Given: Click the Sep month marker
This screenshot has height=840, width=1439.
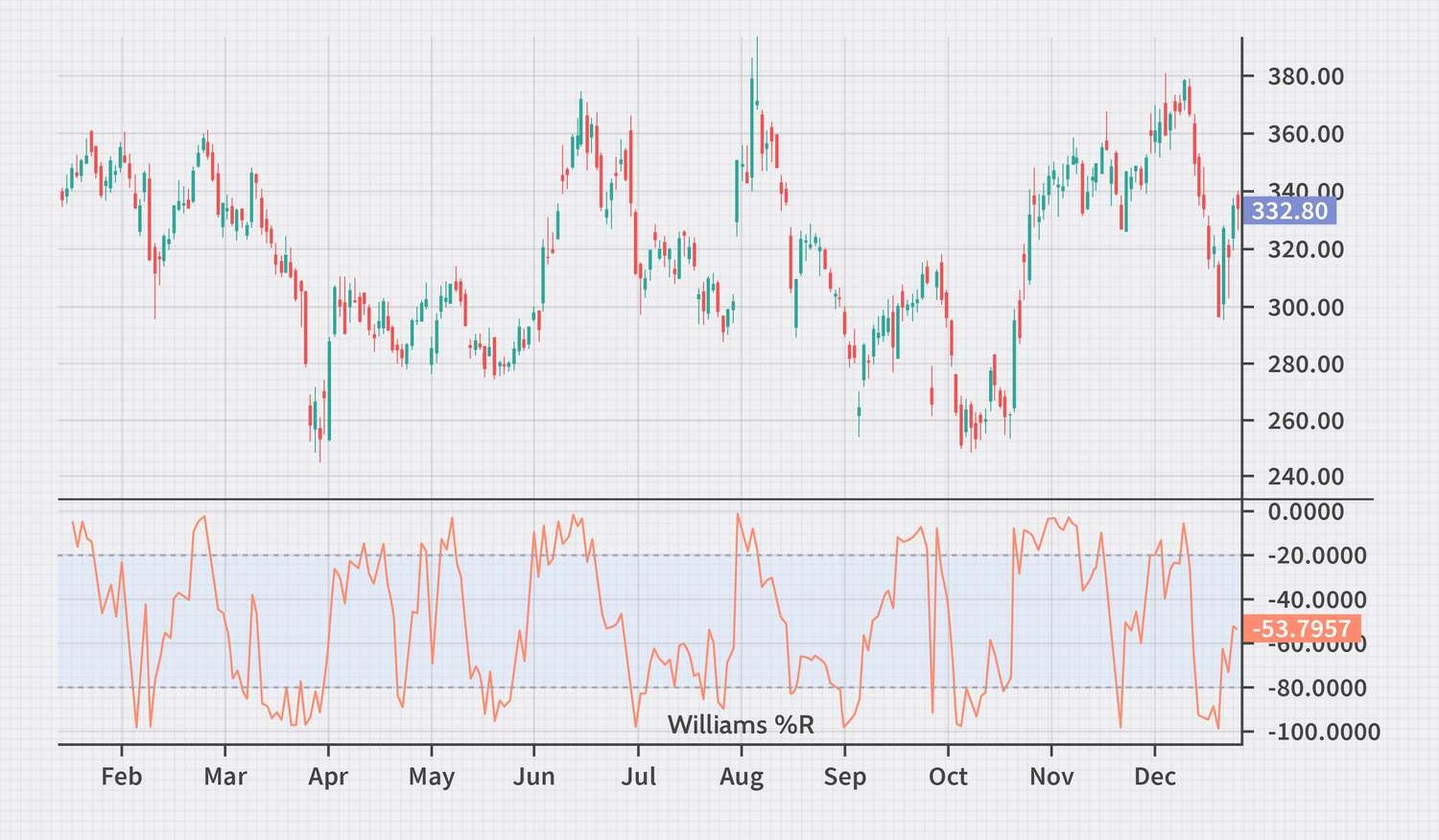Looking at the screenshot, I should [x=844, y=777].
